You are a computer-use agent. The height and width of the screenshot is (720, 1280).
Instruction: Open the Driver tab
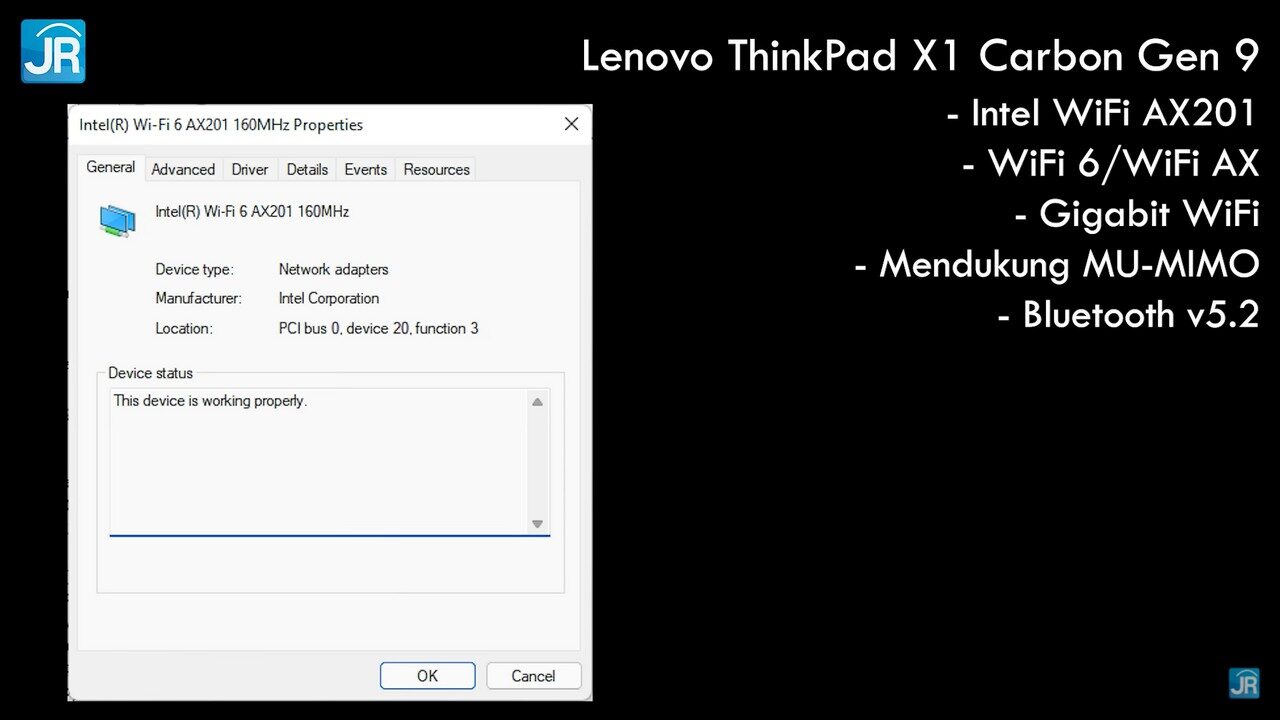coord(249,169)
